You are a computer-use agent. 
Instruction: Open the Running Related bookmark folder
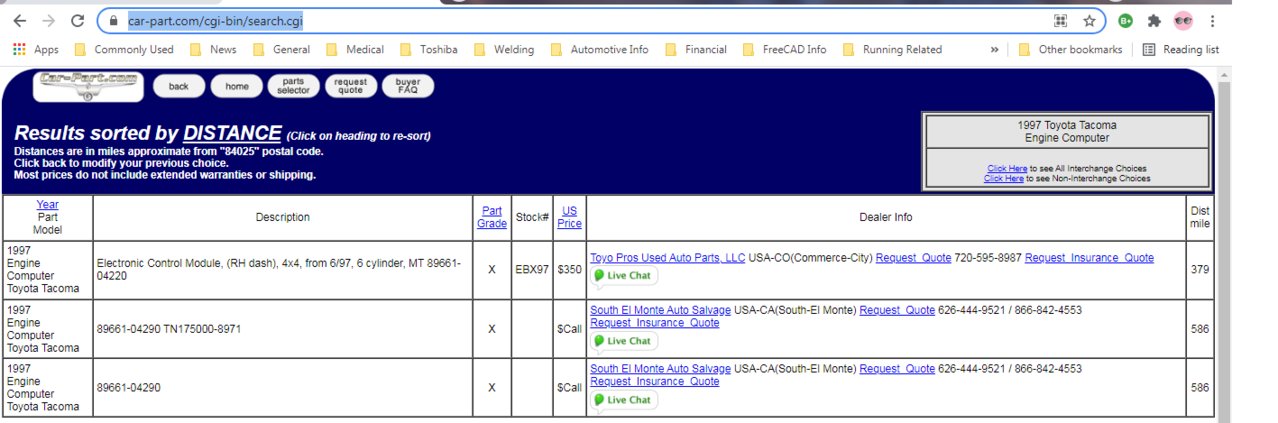893,49
